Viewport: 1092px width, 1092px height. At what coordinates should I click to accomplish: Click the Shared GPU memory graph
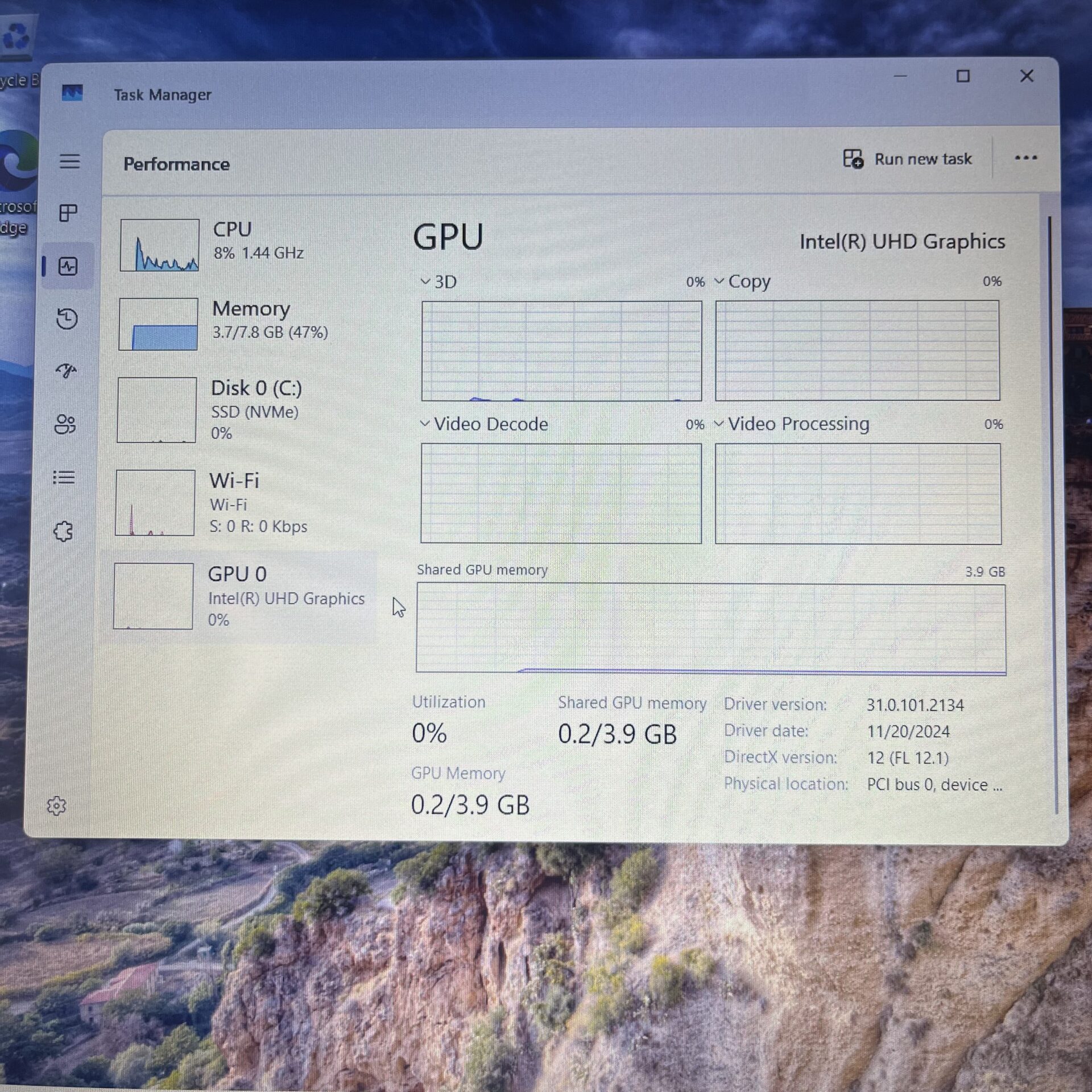click(x=711, y=629)
